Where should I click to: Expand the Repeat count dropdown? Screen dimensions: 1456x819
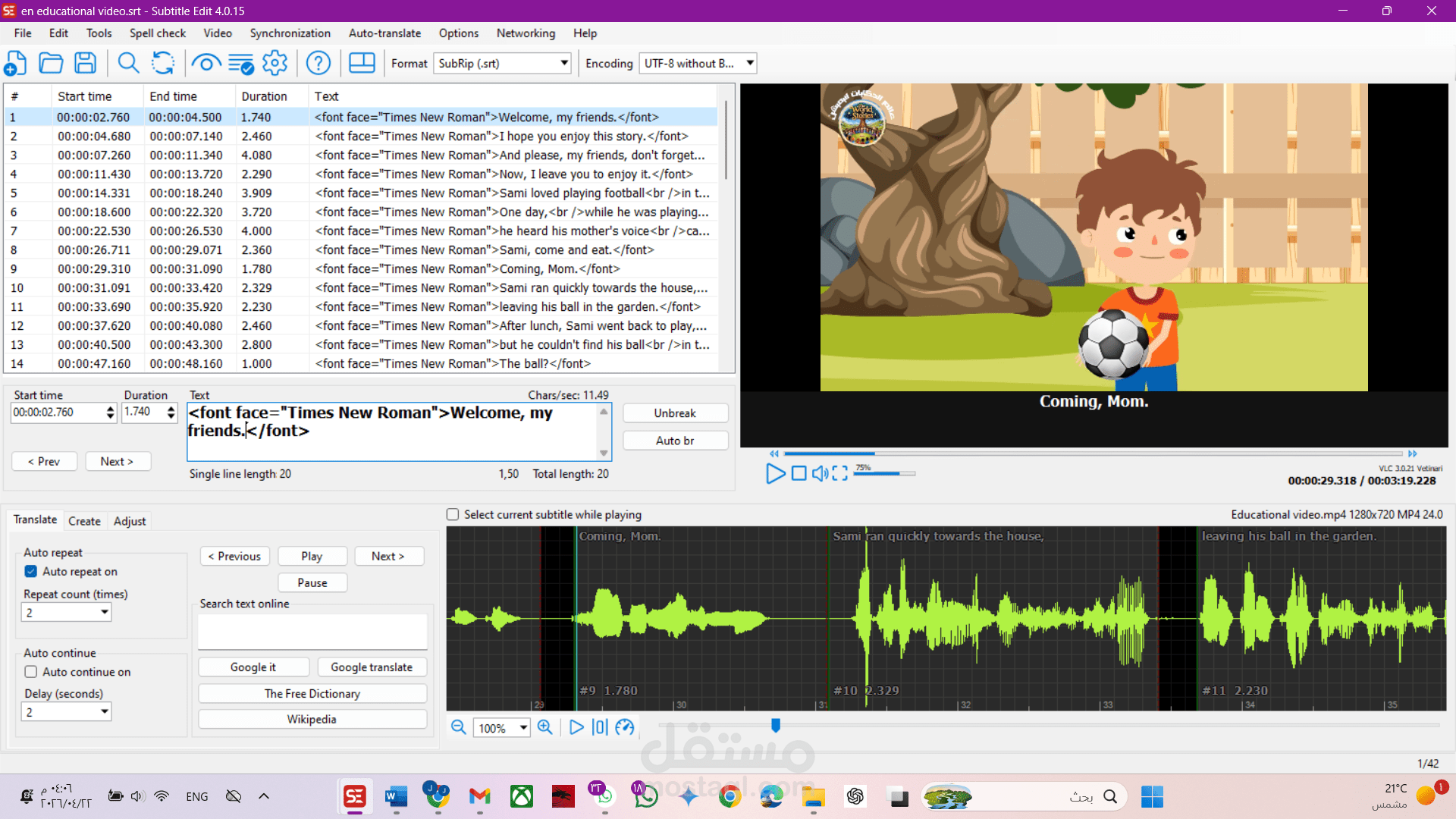[105, 613]
